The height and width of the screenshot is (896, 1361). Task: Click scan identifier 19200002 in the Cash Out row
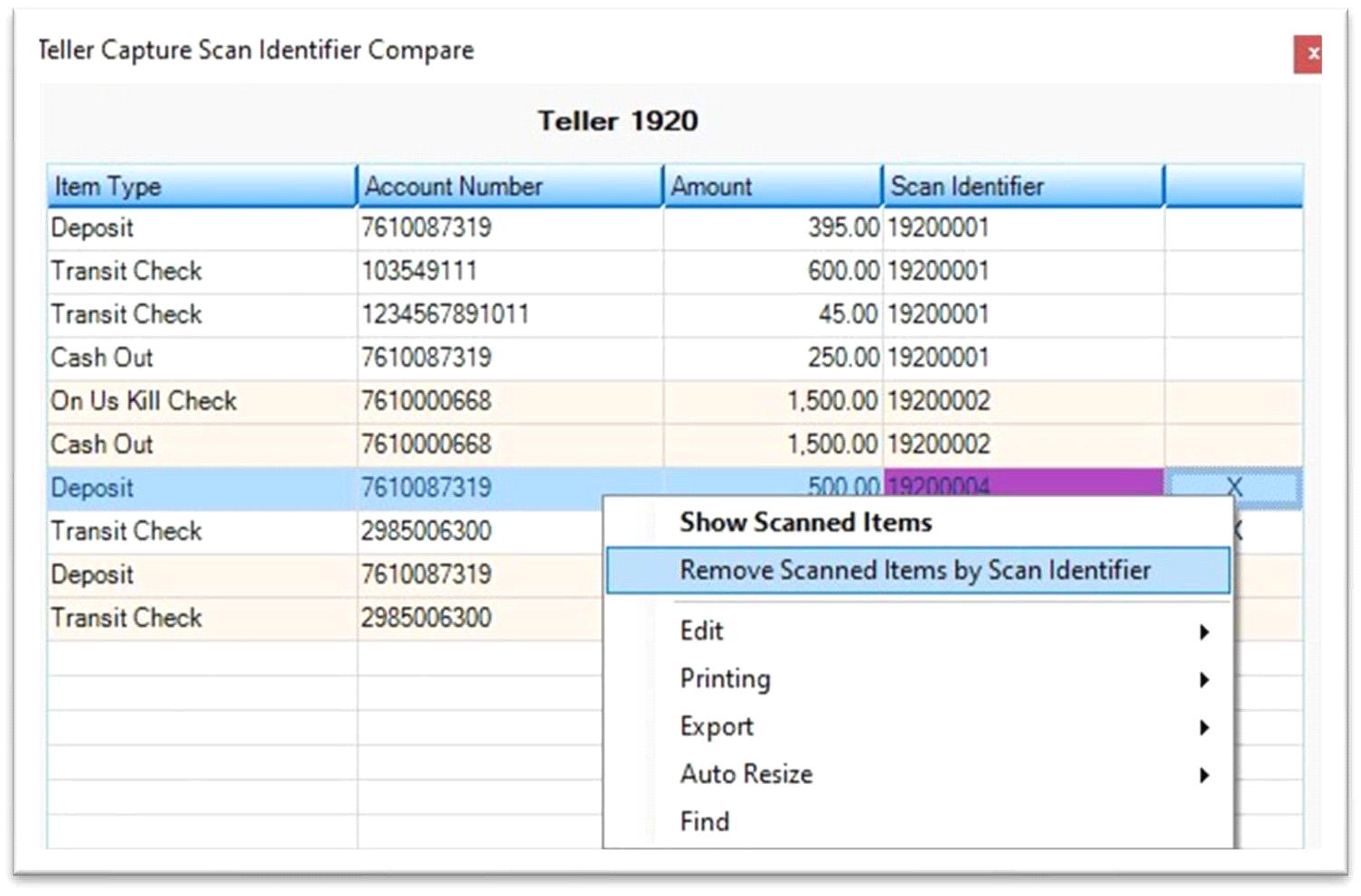click(x=1023, y=444)
